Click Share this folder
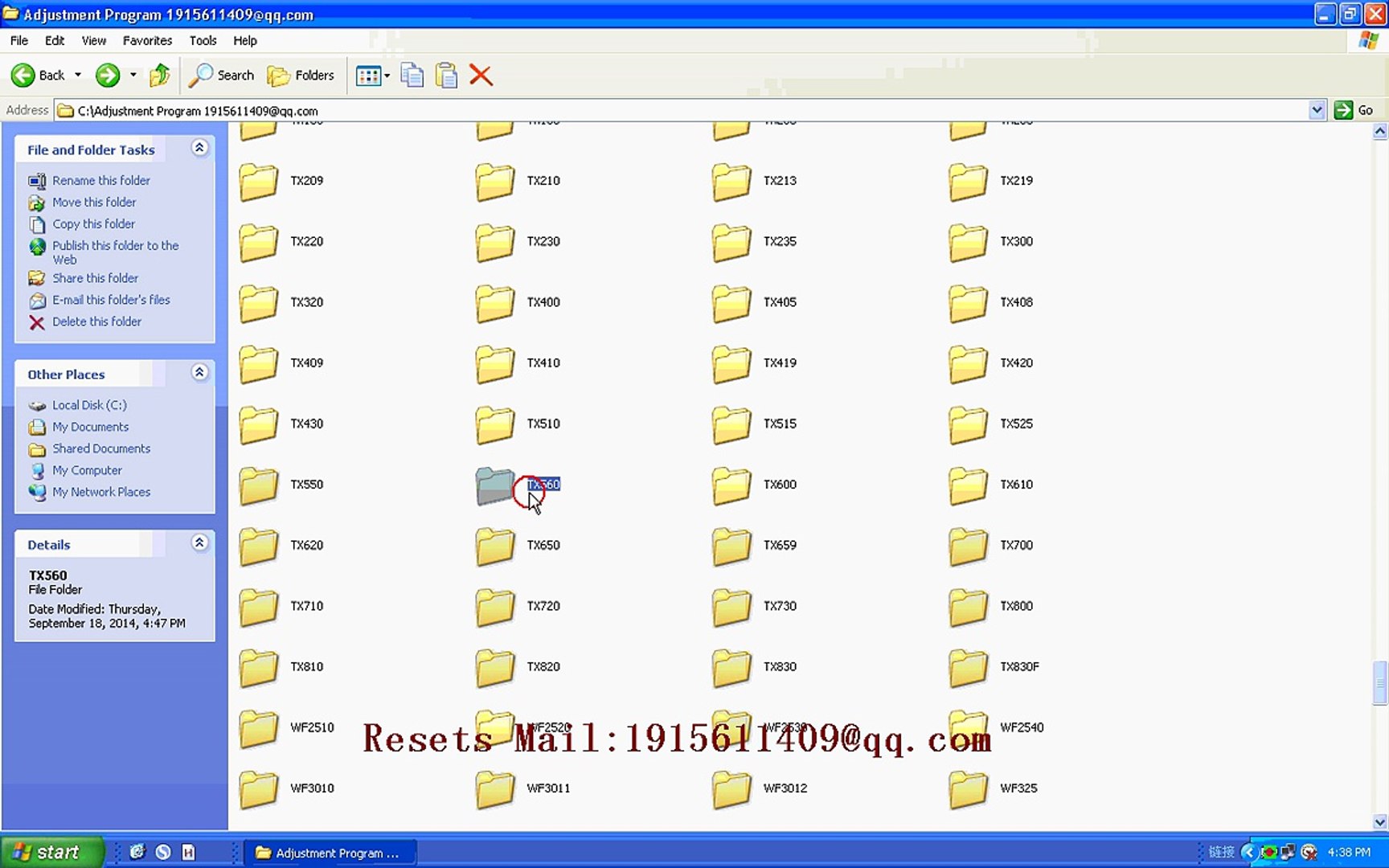 pyautogui.click(x=95, y=278)
